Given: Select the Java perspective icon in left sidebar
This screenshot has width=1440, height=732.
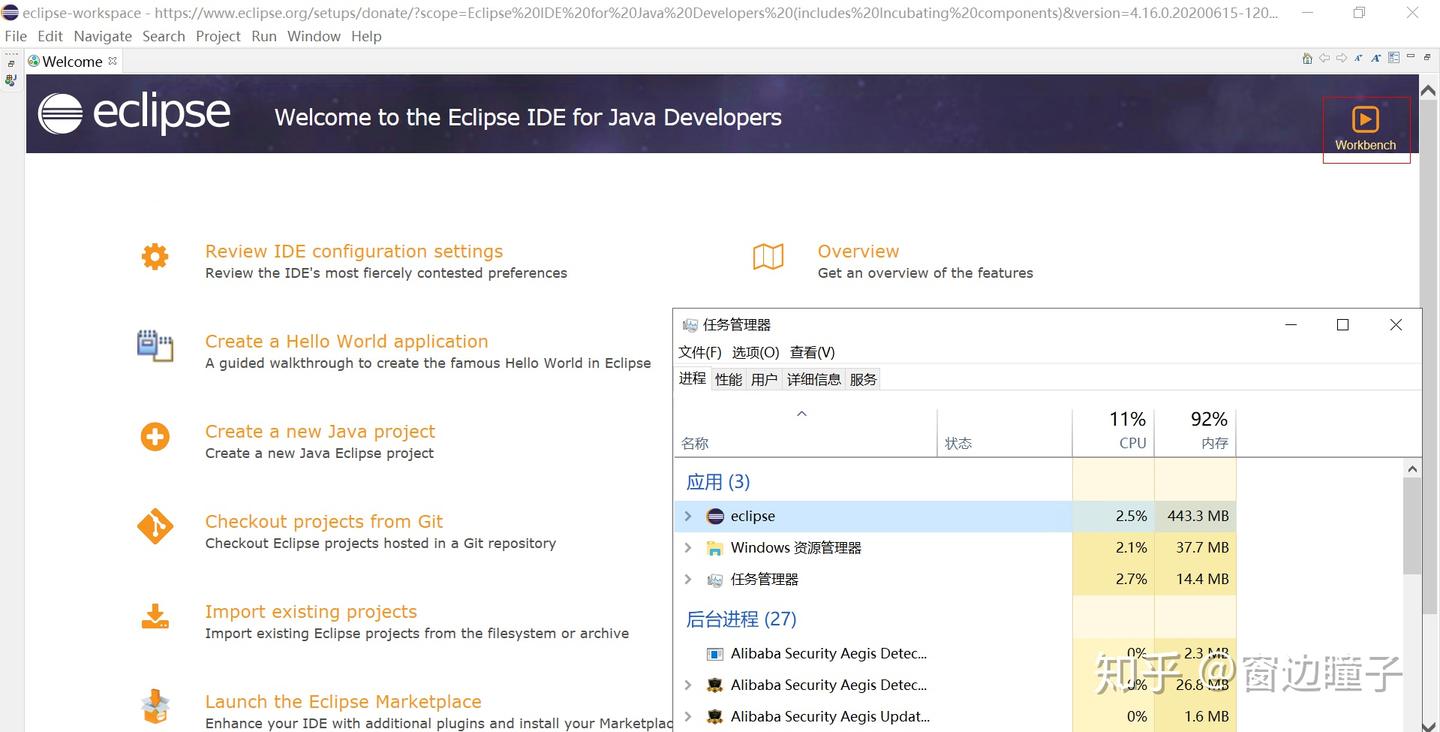Looking at the screenshot, I should [10, 80].
